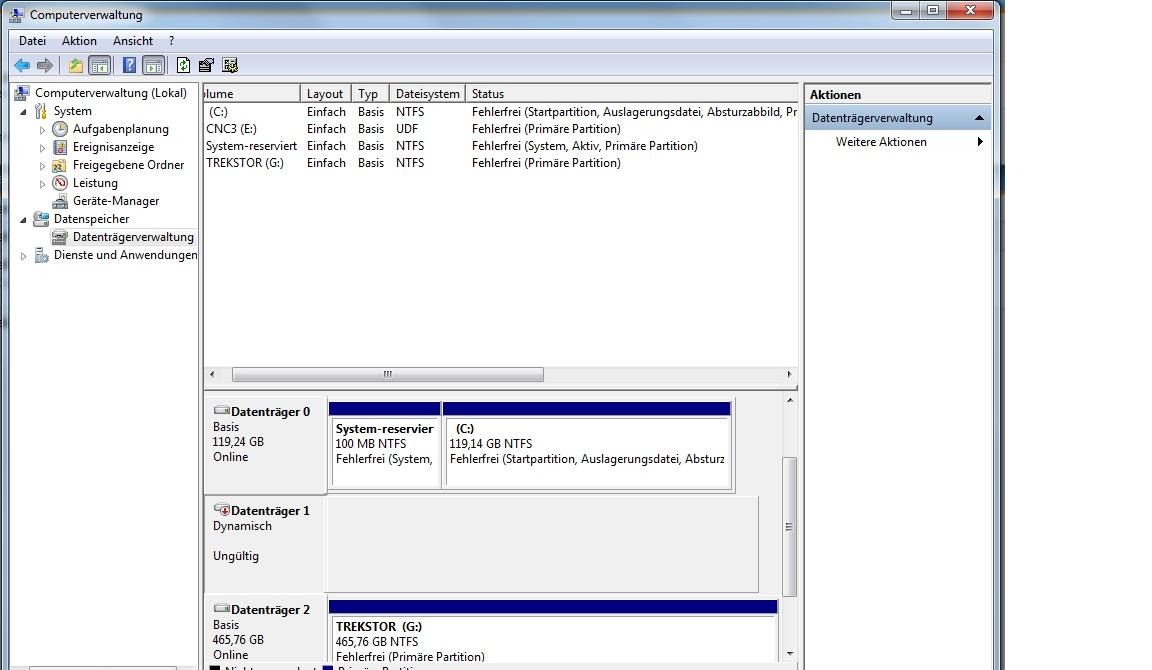Select the CNC3 (E:) volume row

click(500, 129)
